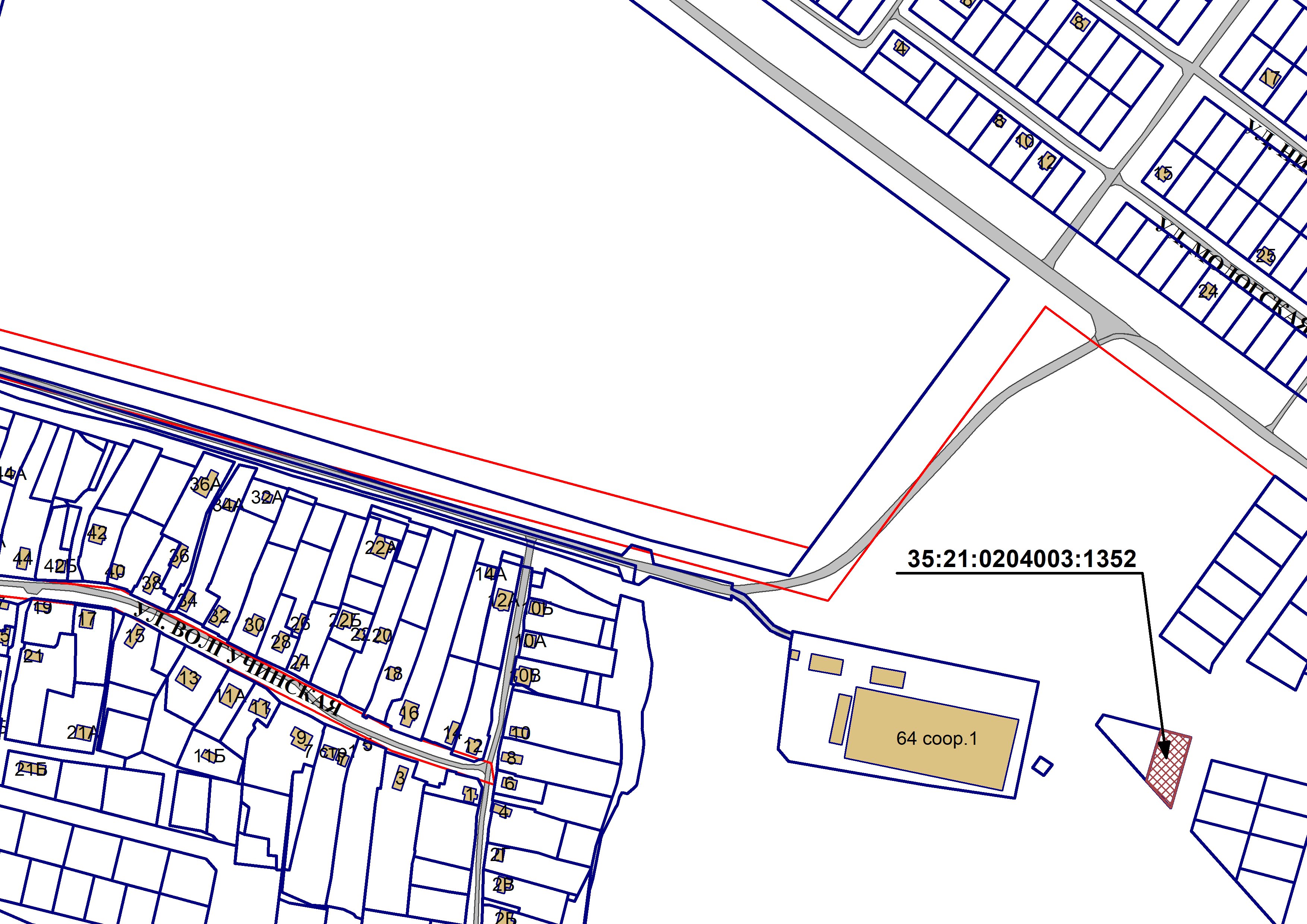Select house number 11Б
This screenshot has width=1307, height=924.
(210, 756)
